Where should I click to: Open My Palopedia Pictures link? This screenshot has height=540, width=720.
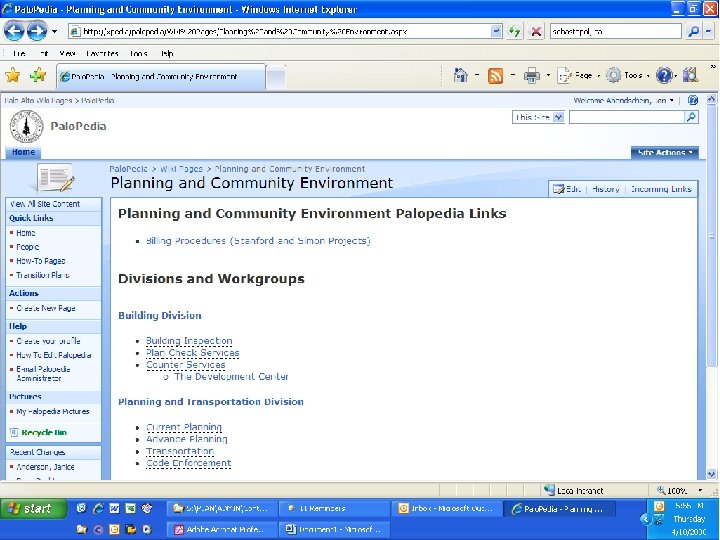coord(53,411)
